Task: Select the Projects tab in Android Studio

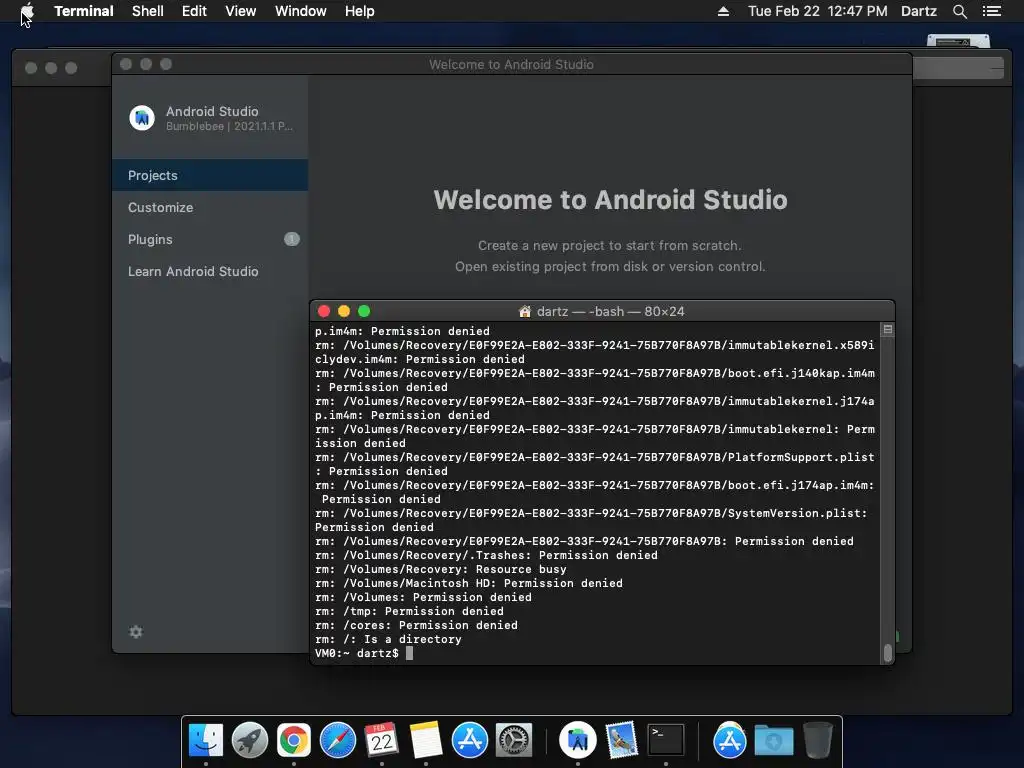Action: pos(210,175)
